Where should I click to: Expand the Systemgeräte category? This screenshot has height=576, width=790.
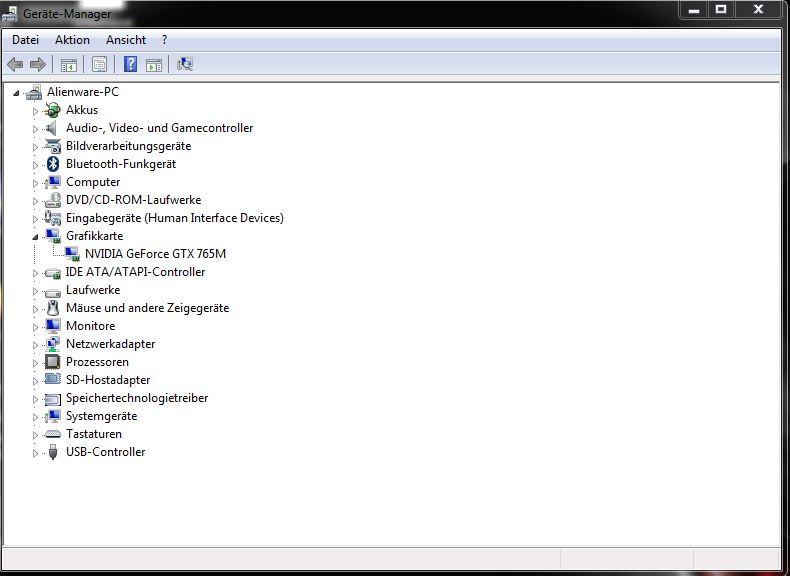35,417
